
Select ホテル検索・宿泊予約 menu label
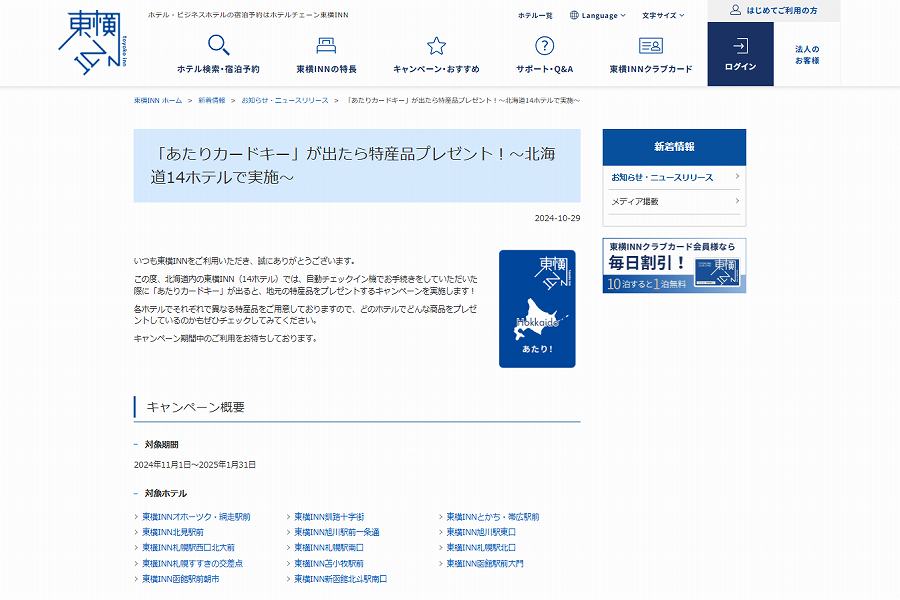point(218,69)
